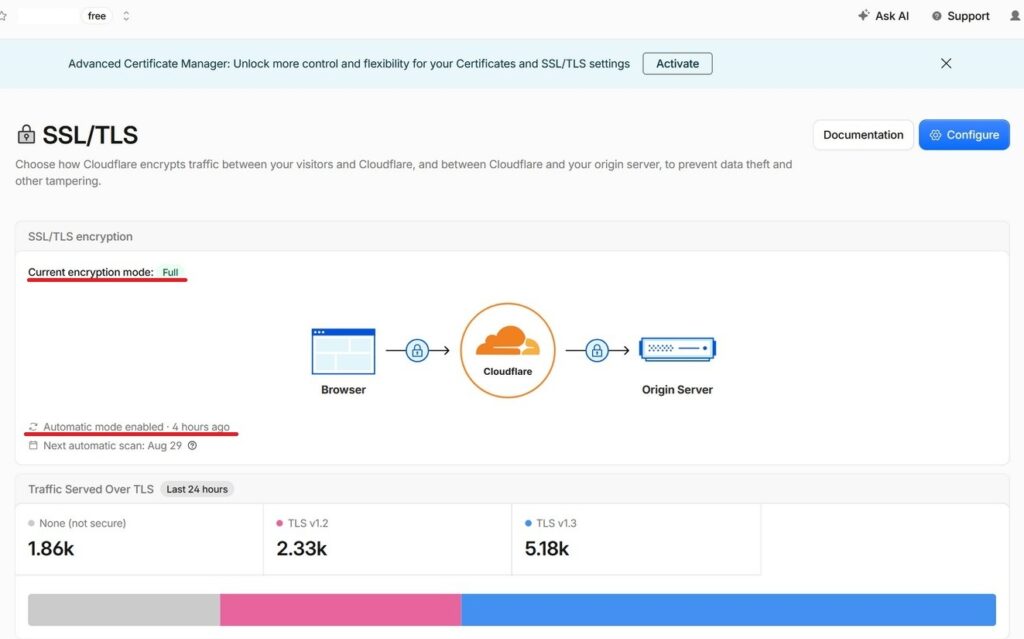Click the Browser window icon in diagram
Image resolution: width=1024 pixels, height=639 pixels.
tap(344, 351)
